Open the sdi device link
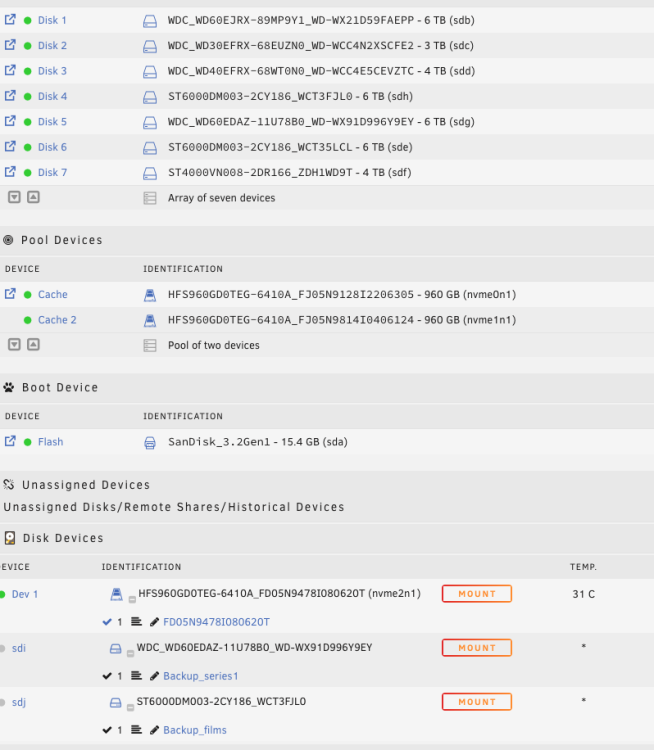654x750 pixels. click(19, 648)
